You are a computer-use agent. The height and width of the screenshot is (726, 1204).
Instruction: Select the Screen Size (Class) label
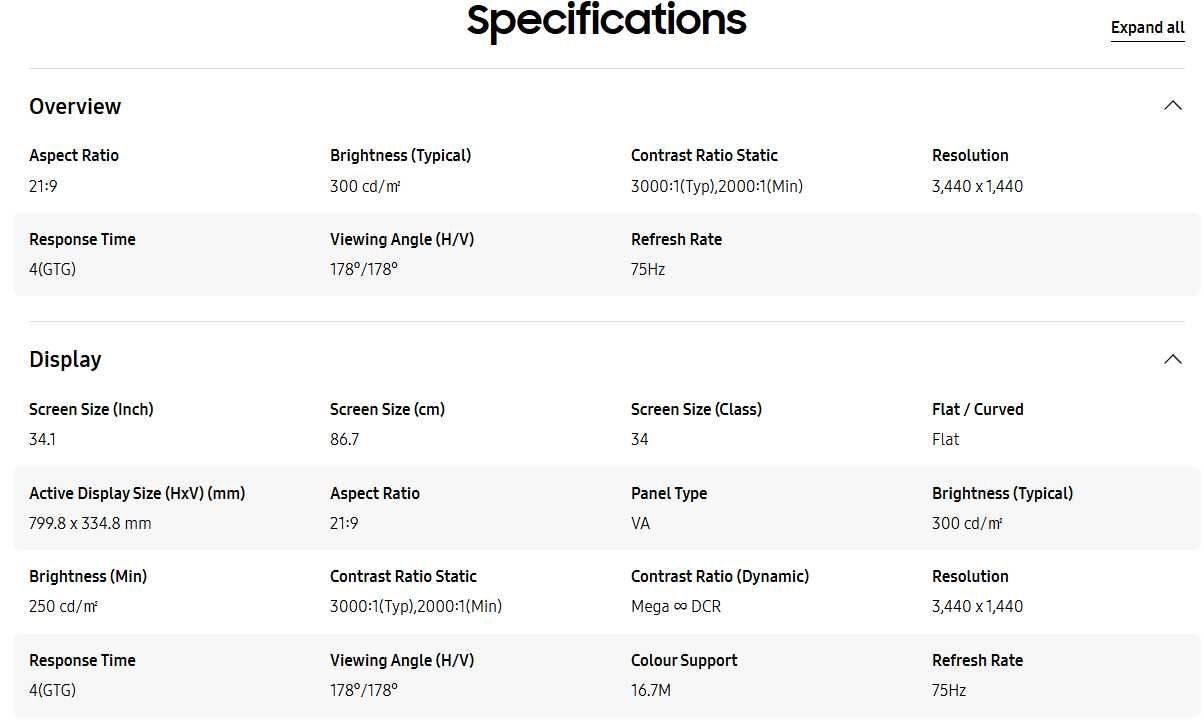696,409
